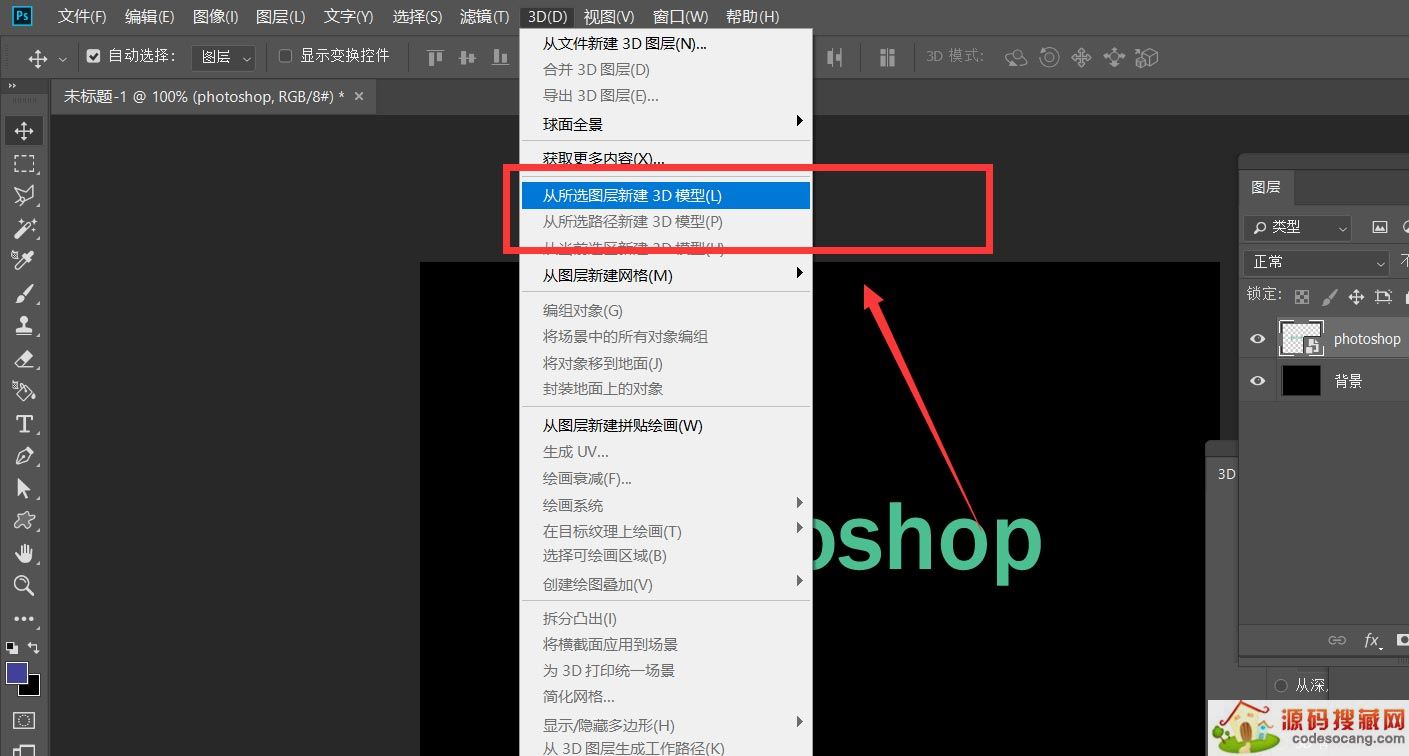Select the Rectangular Marquee tool

point(24,163)
